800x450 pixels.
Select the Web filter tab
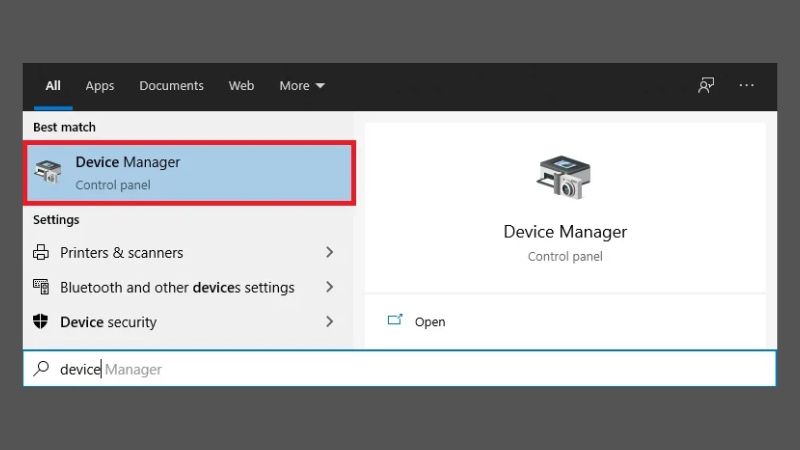241,86
